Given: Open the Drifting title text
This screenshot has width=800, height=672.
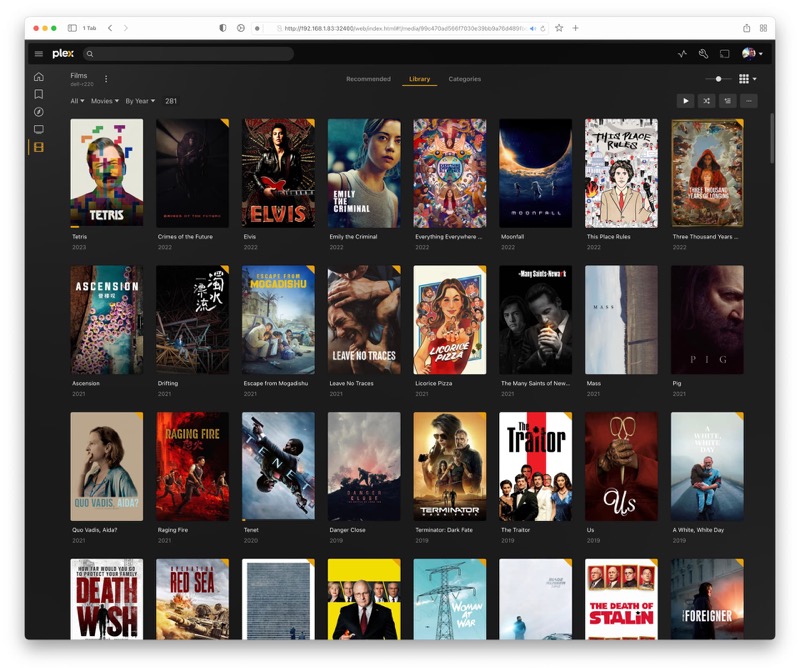Looking at the screenshot, I should click(x=168, y=383).
